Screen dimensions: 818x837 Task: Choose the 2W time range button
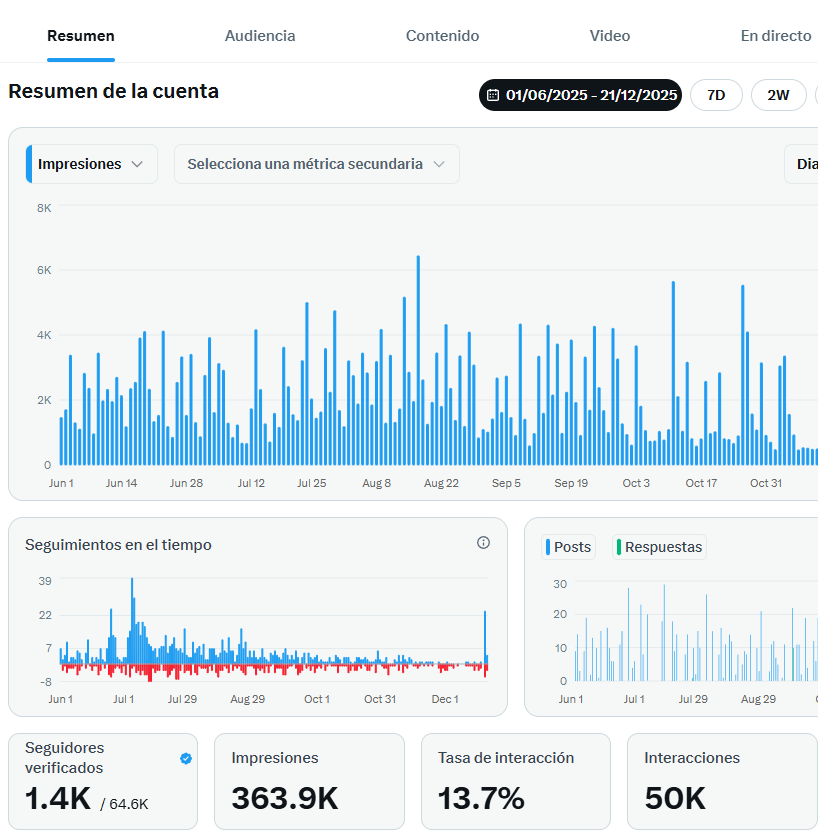pos(778,96)
